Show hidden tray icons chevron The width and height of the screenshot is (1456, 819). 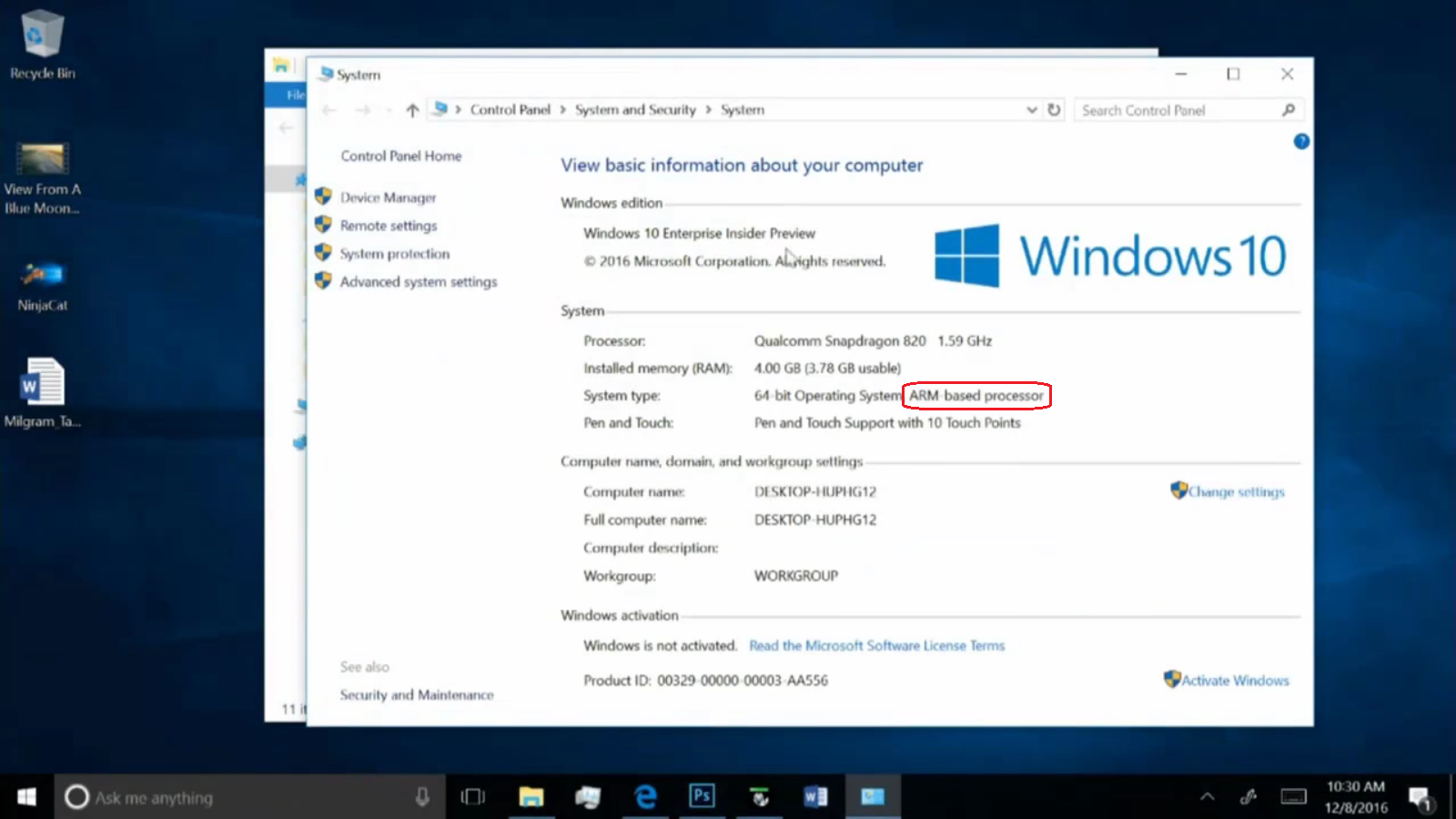click(1208, 797)
